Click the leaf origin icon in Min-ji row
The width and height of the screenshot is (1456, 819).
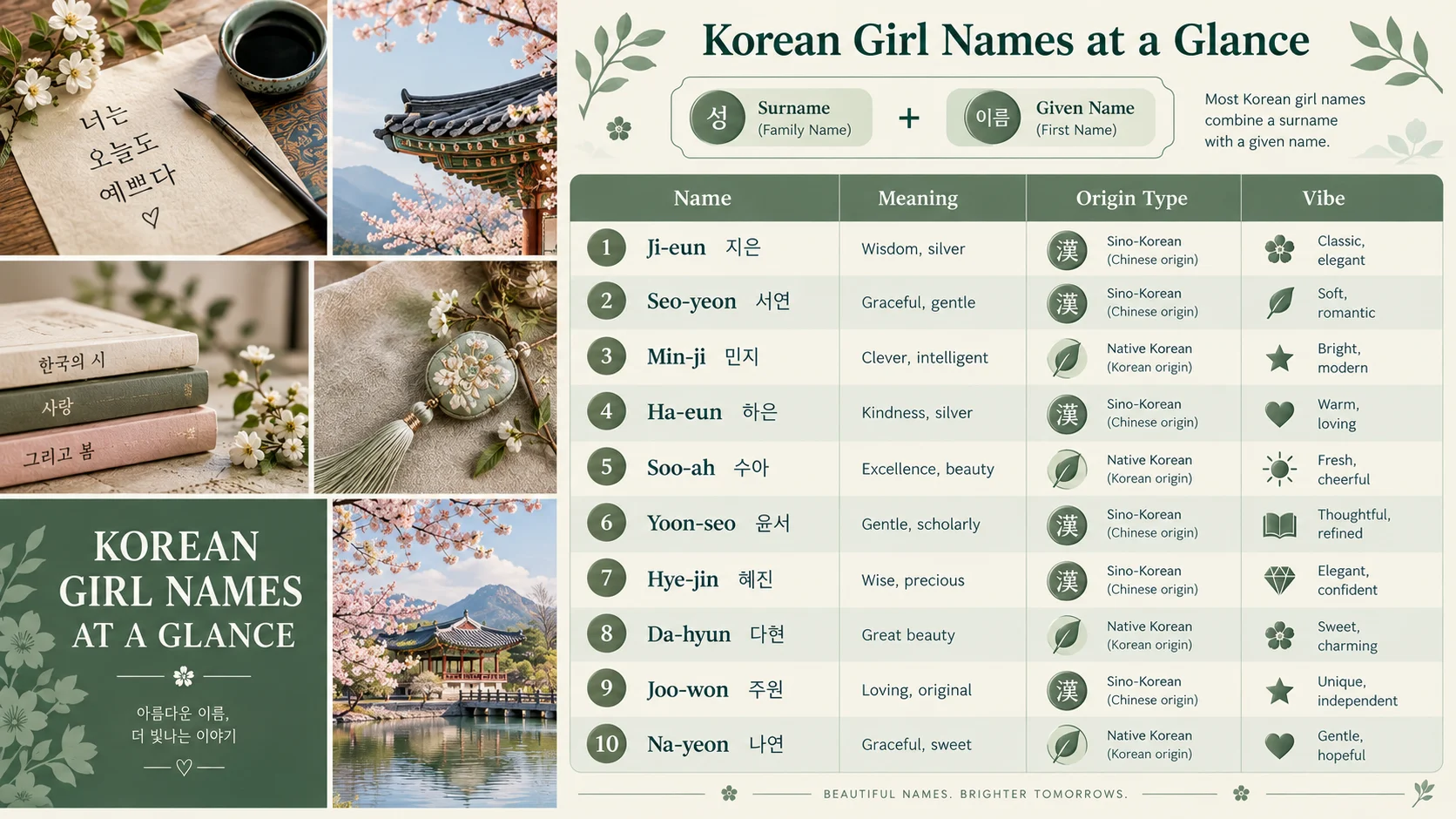coord(1067,358)
